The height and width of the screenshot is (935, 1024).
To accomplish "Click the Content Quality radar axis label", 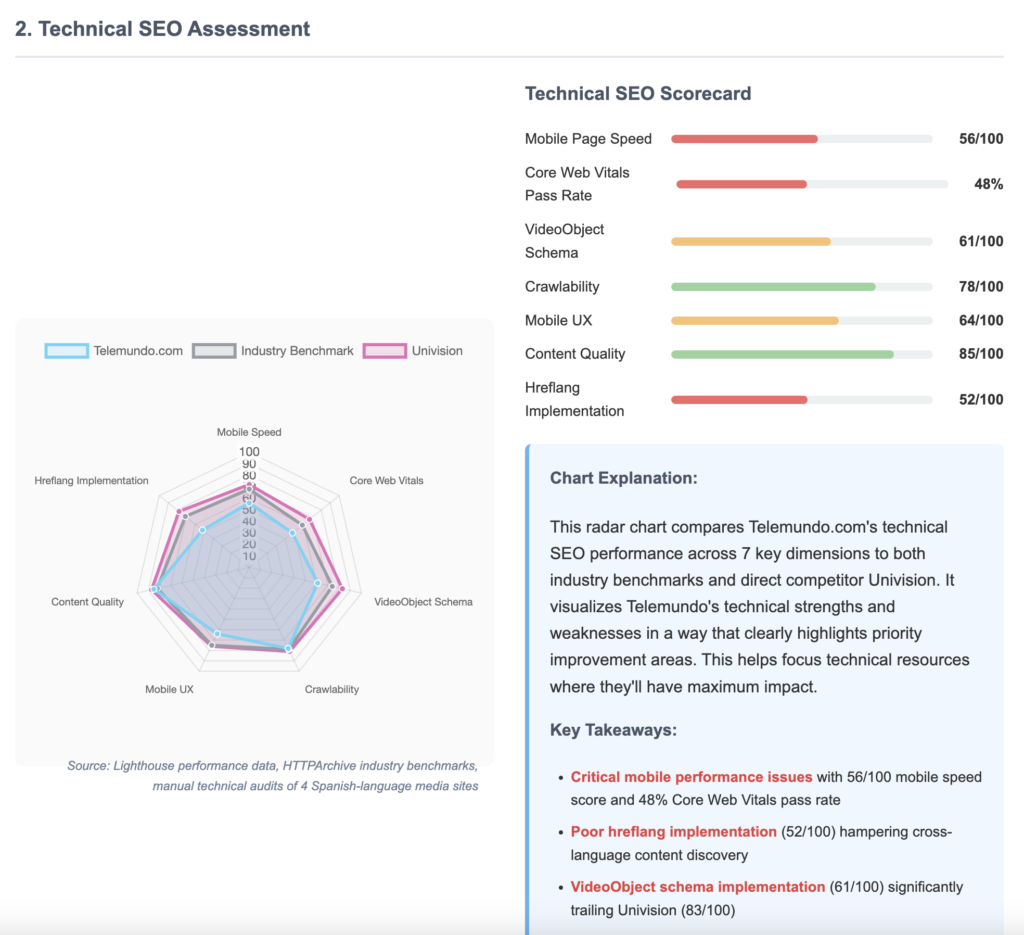I will 88,602.
